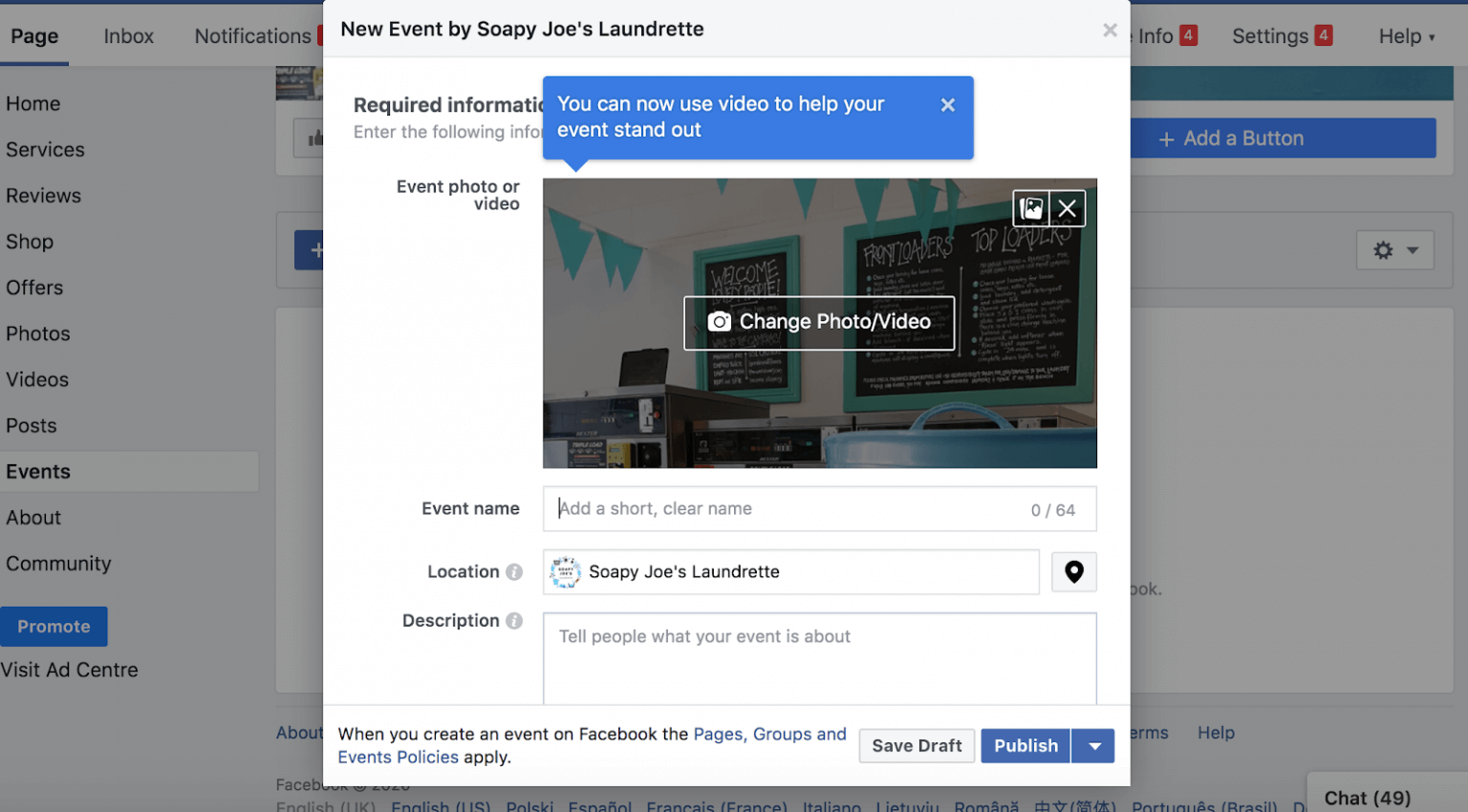Screen dimensions: 1468x812
Task: Click the Change Photo/Video button
Action: (x=819, y=323)
